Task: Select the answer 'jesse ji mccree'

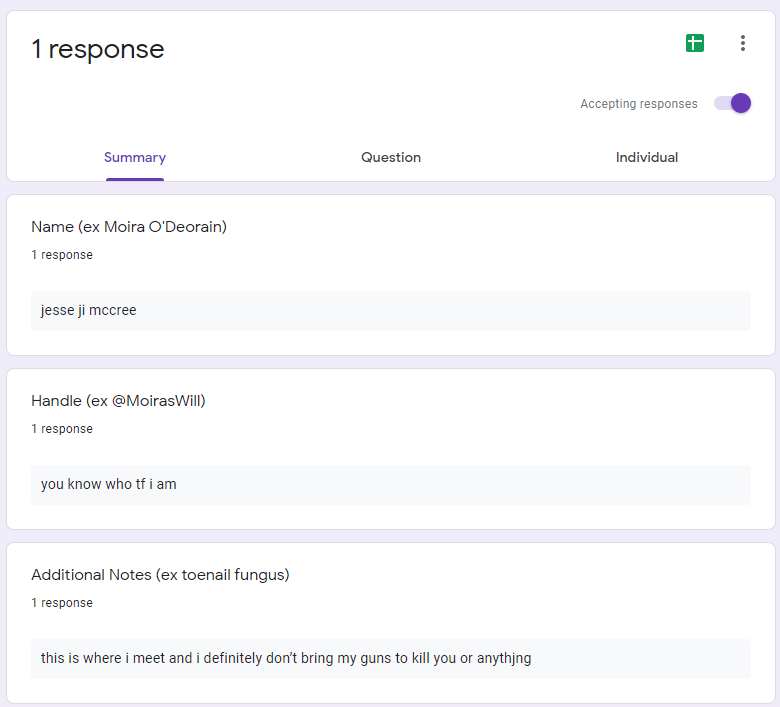Action: (390, 310)
